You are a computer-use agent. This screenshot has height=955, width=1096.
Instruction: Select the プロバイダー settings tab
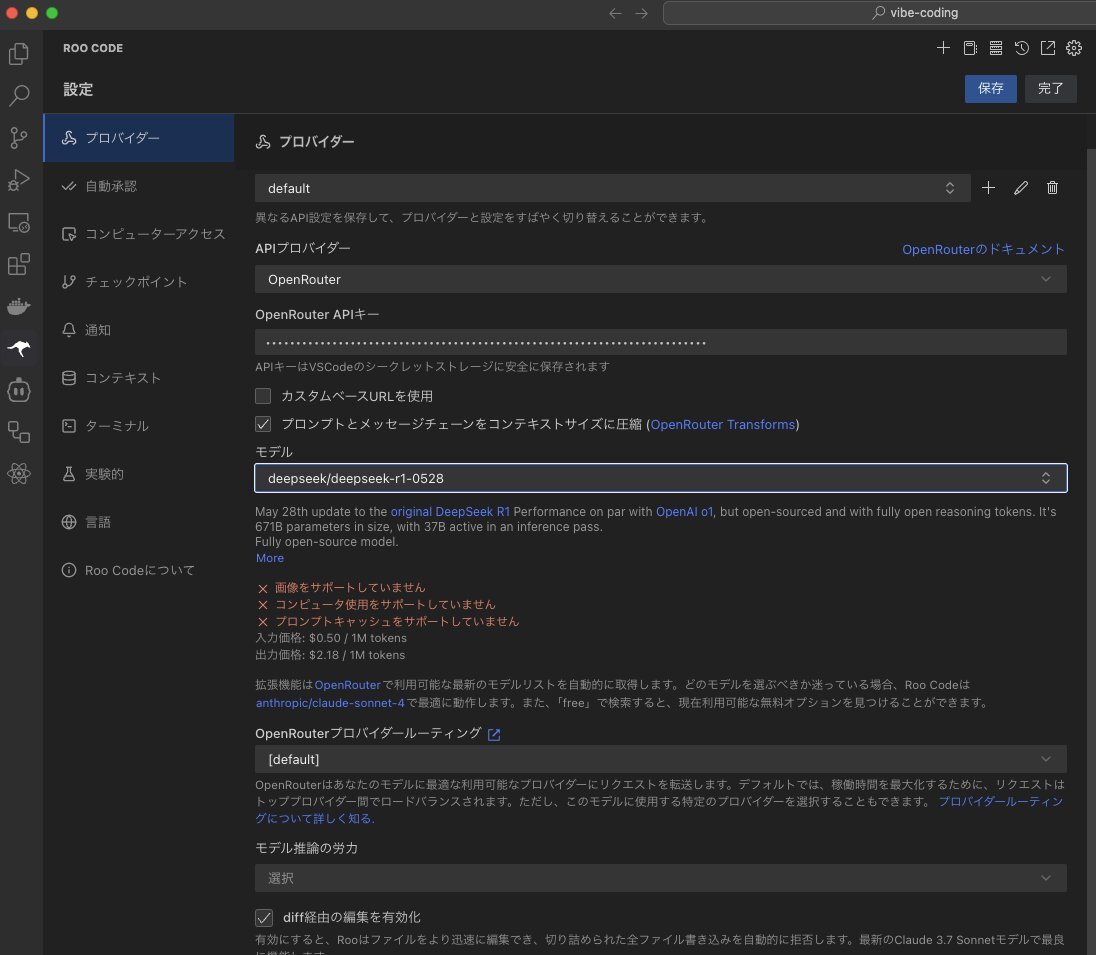coord(139,138)
